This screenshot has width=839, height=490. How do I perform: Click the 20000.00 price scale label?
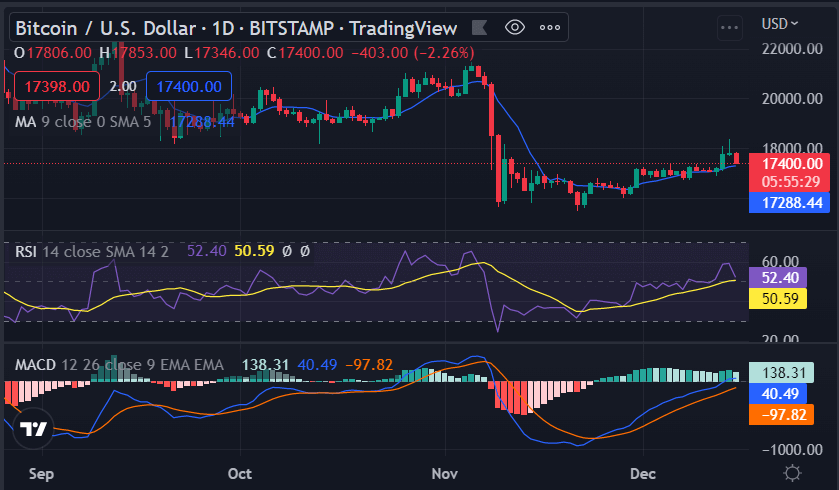coord(792,98)
